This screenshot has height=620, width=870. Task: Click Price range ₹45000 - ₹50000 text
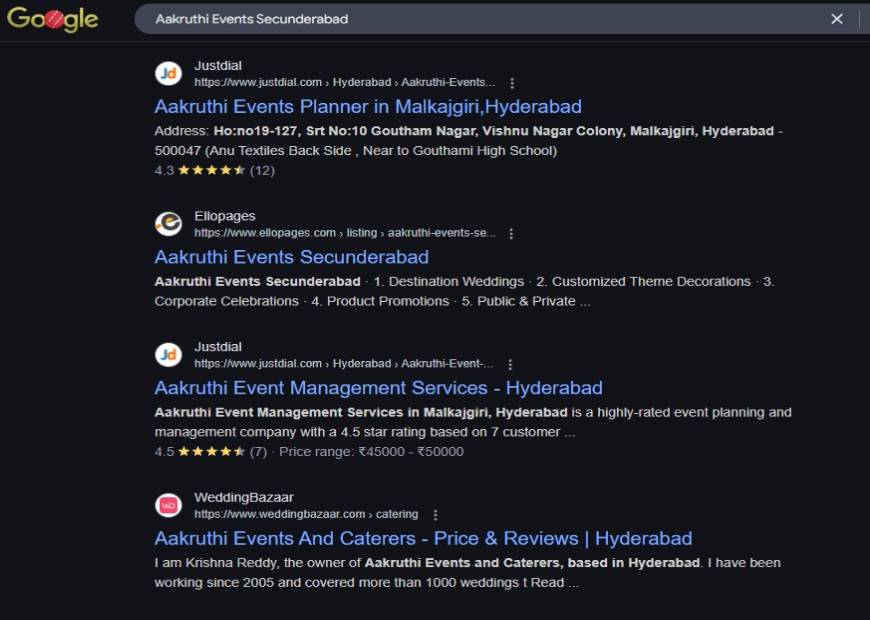click(371, 451)
